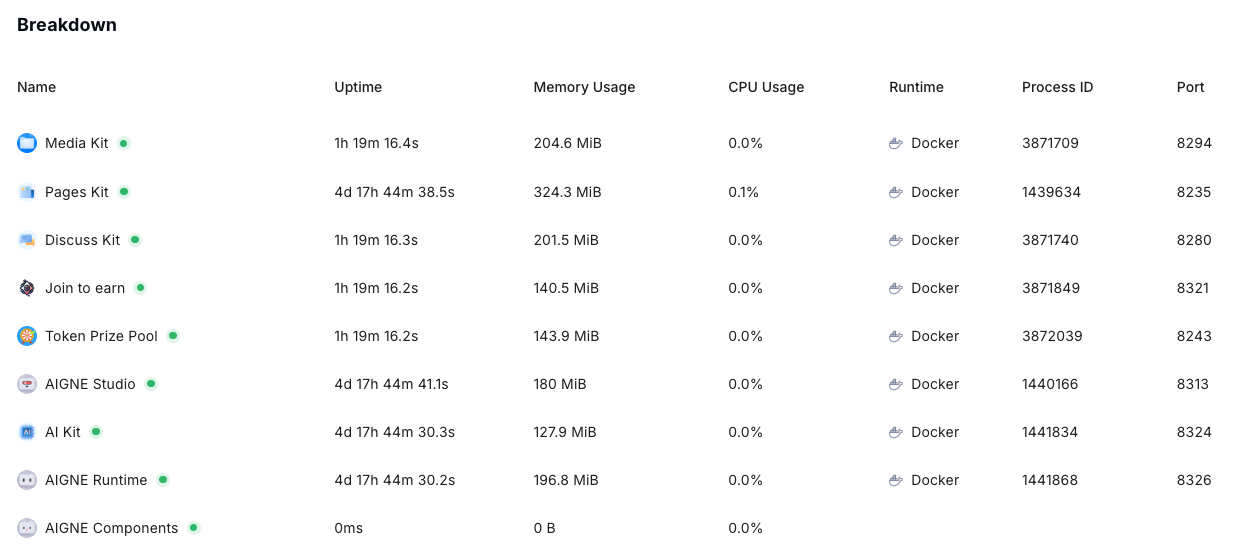This screenshot has width=1246, height=548.
Task: Click the Pages Kit app icon
Action: tap(27, 191)
